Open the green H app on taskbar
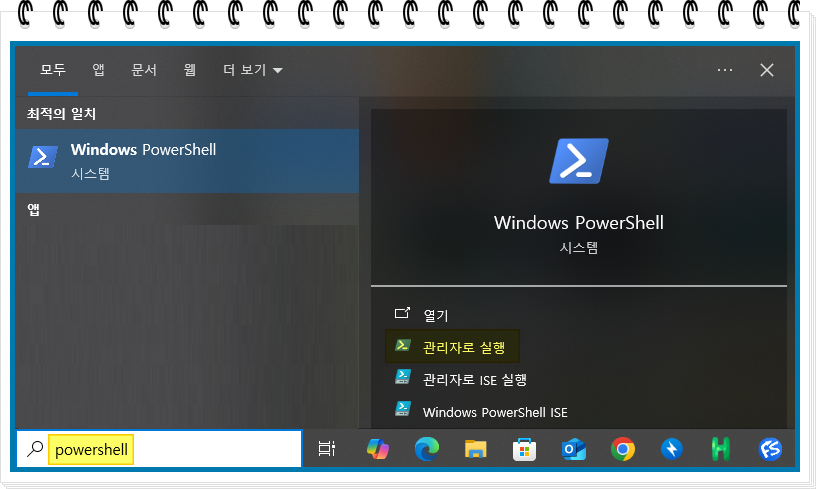 click(x=721, y=449)
